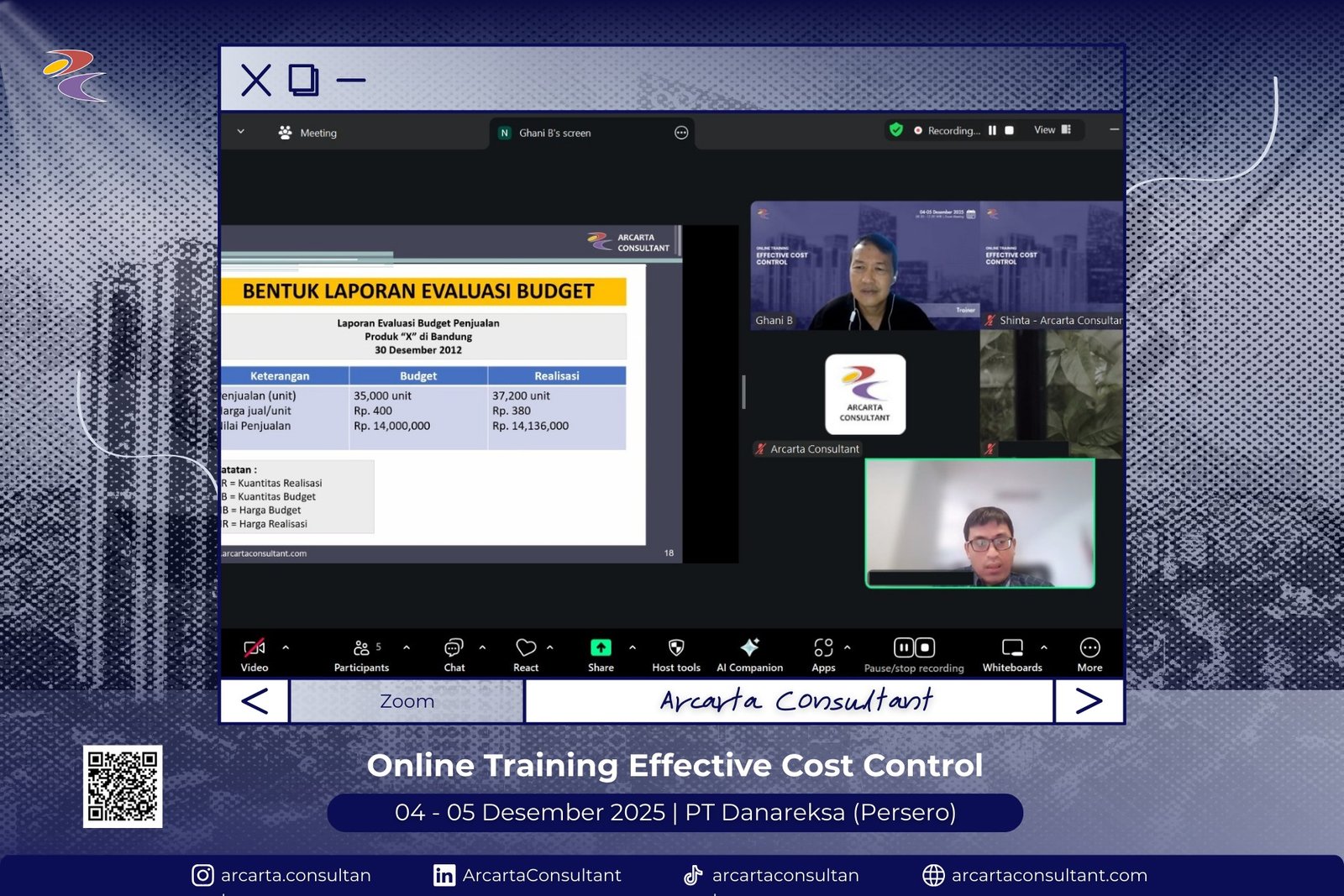
Task: Switch to Ghani B's screen tab
Action: [554, 133]
